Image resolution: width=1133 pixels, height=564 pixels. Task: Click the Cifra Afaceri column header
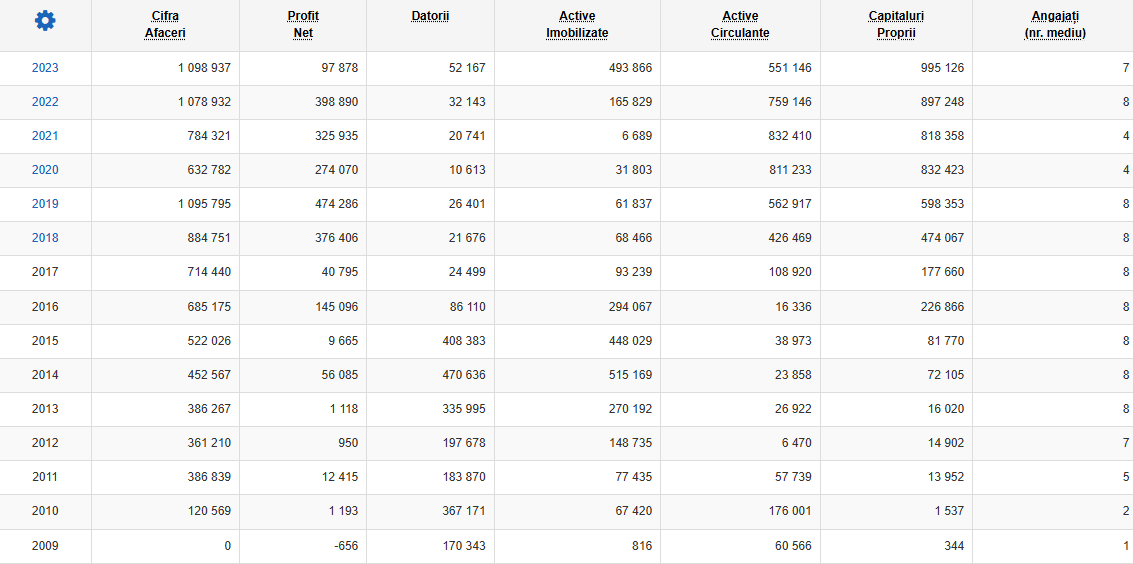click(x=165, y=24)
